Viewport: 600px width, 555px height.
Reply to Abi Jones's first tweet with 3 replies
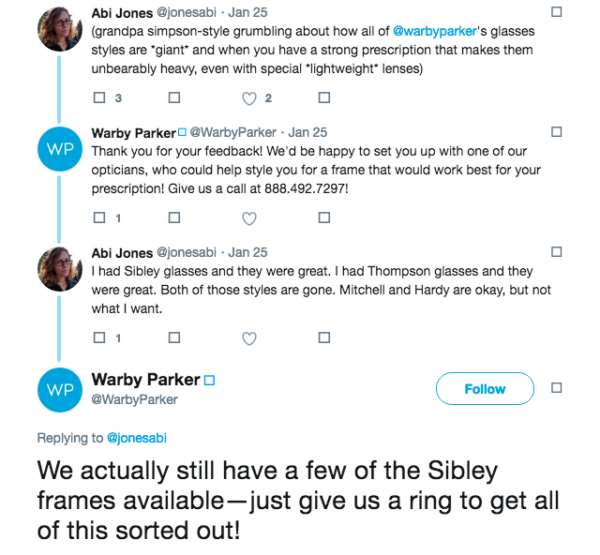99,98
